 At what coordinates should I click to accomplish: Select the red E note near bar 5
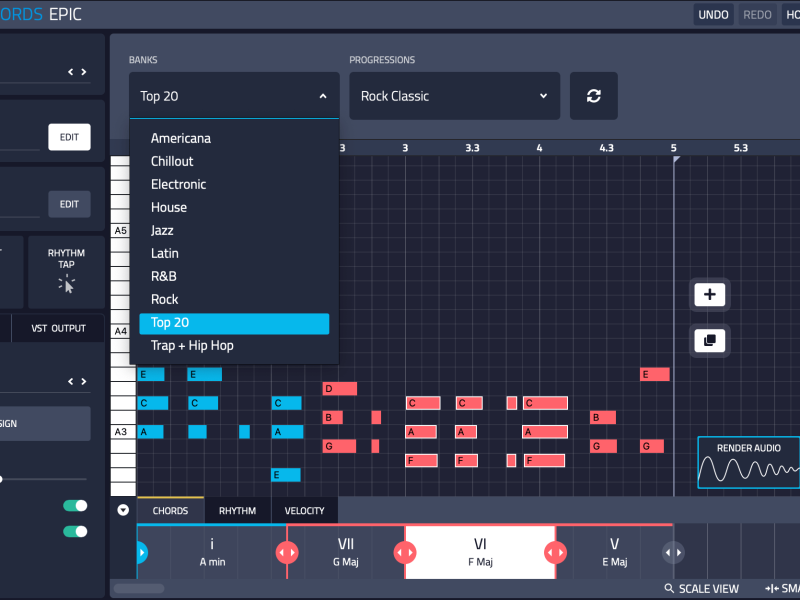point(655,374)
